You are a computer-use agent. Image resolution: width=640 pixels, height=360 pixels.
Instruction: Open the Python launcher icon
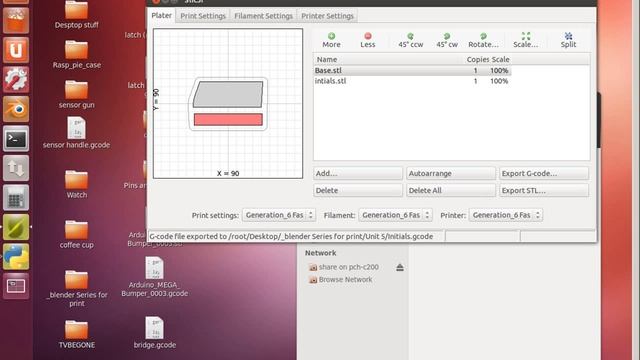click(16, 257)
